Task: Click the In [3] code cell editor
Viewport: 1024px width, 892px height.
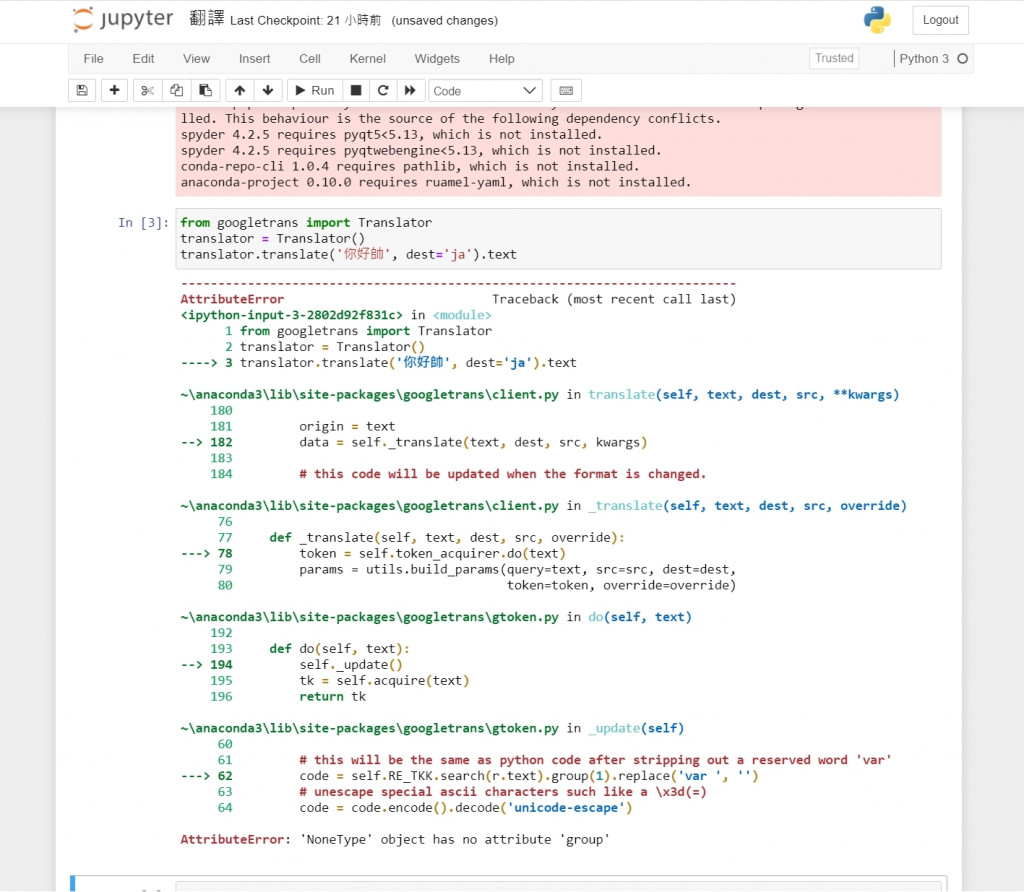Action: click(558, 238)
